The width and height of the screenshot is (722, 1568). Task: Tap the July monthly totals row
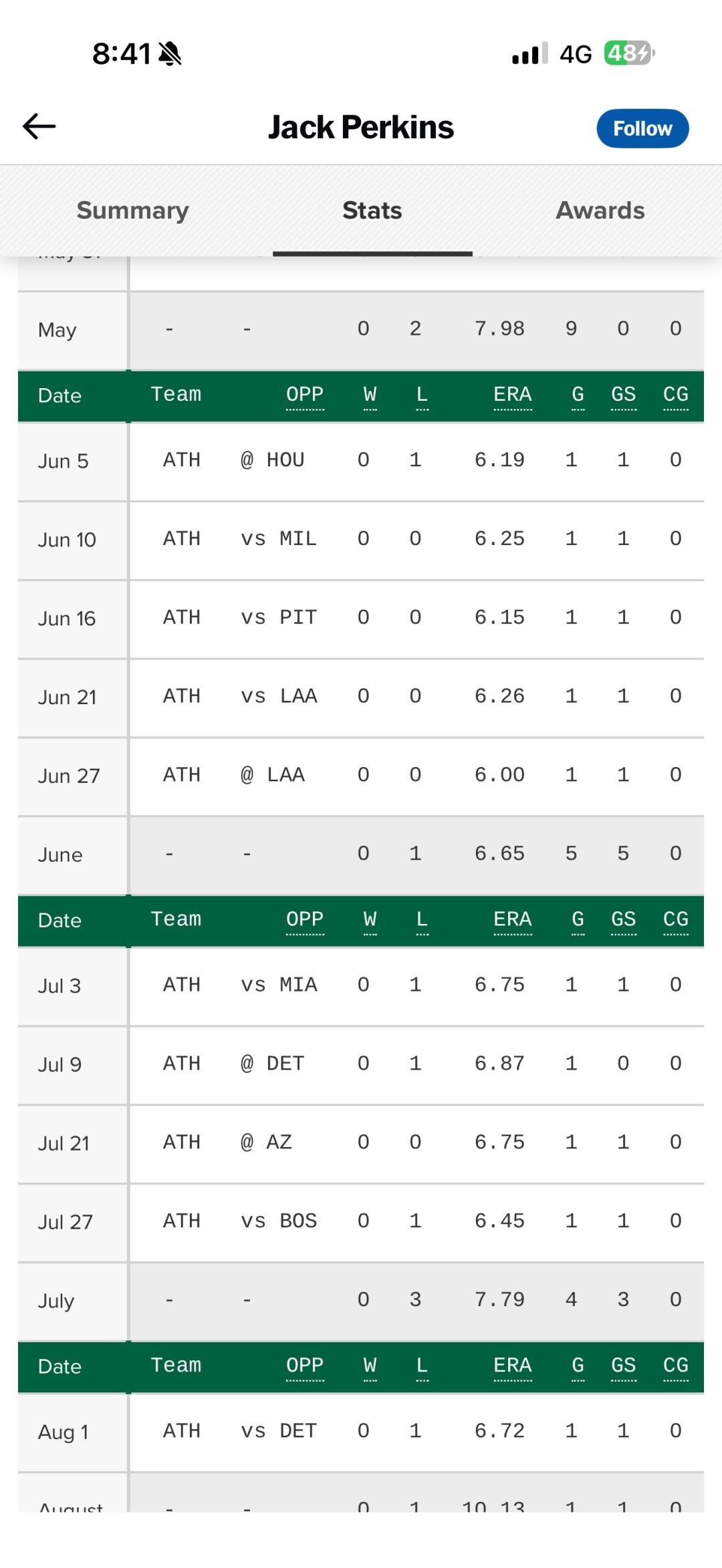(361, 1301)
